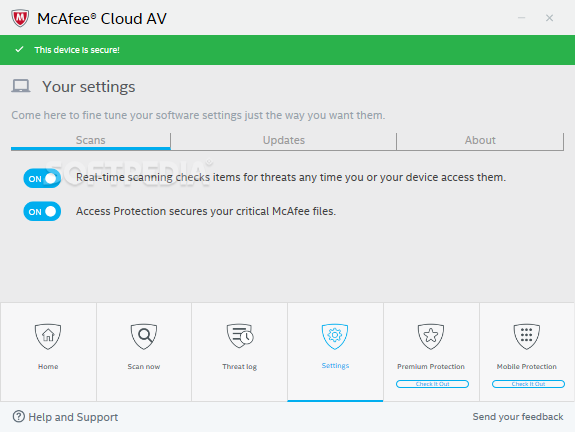Viewport: 575px width, 432px height.
Task: Turn off the Access Protection toggle
Action: pos(42,211)
